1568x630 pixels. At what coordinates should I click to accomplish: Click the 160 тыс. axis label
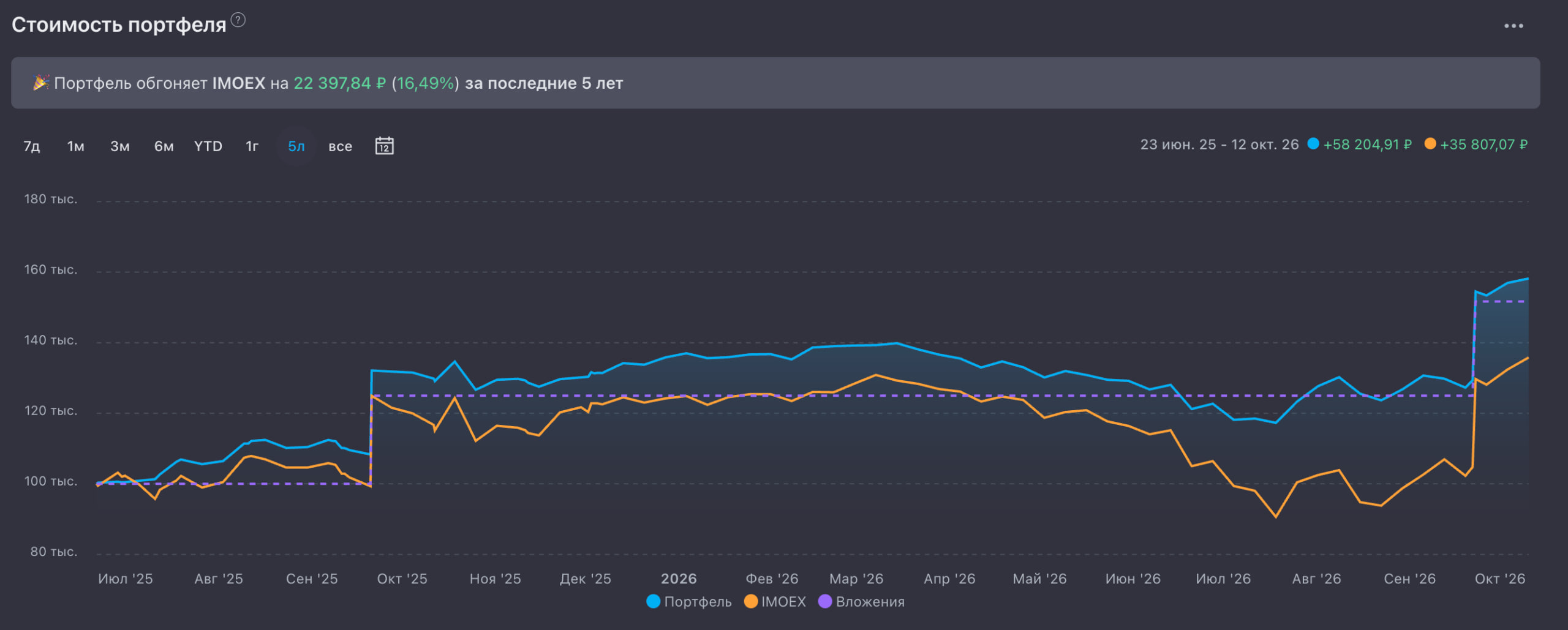point(51,269)
